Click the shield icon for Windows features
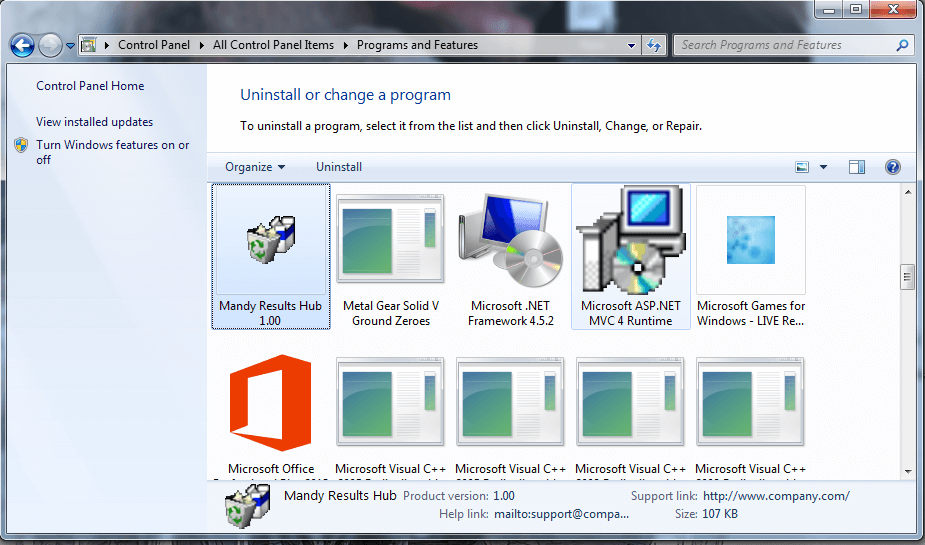The width and height of the screenshot is (925, 545). point(21,145)
